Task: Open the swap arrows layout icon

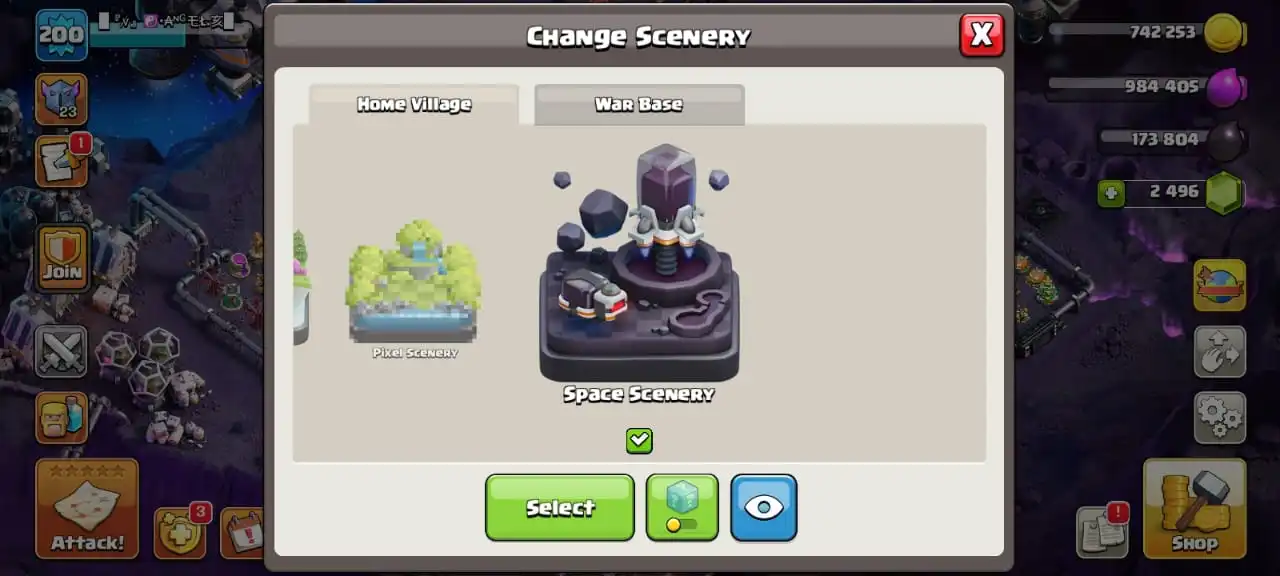Action: tap(1220, 351)
